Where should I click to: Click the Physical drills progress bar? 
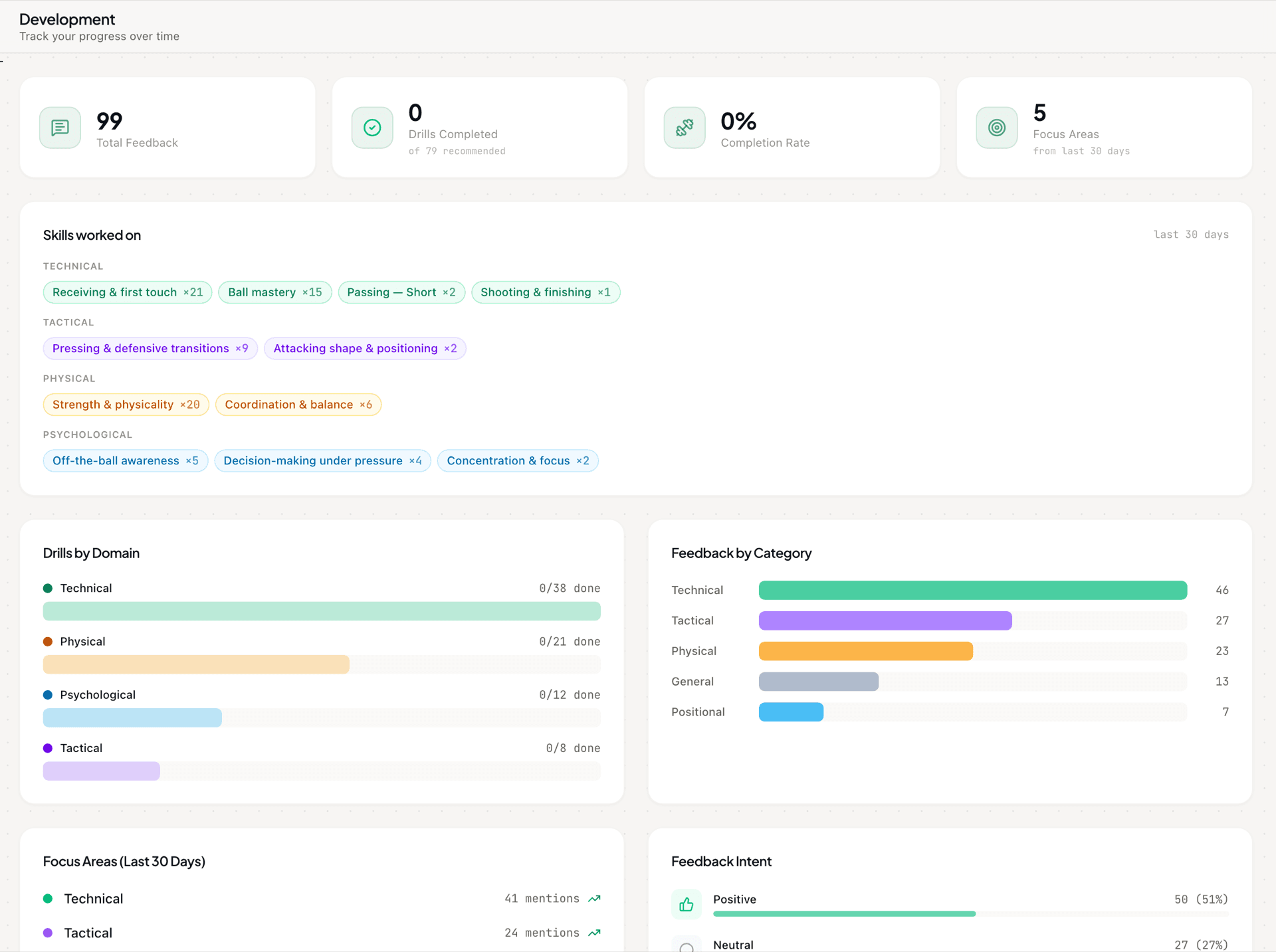coord(322,664)
